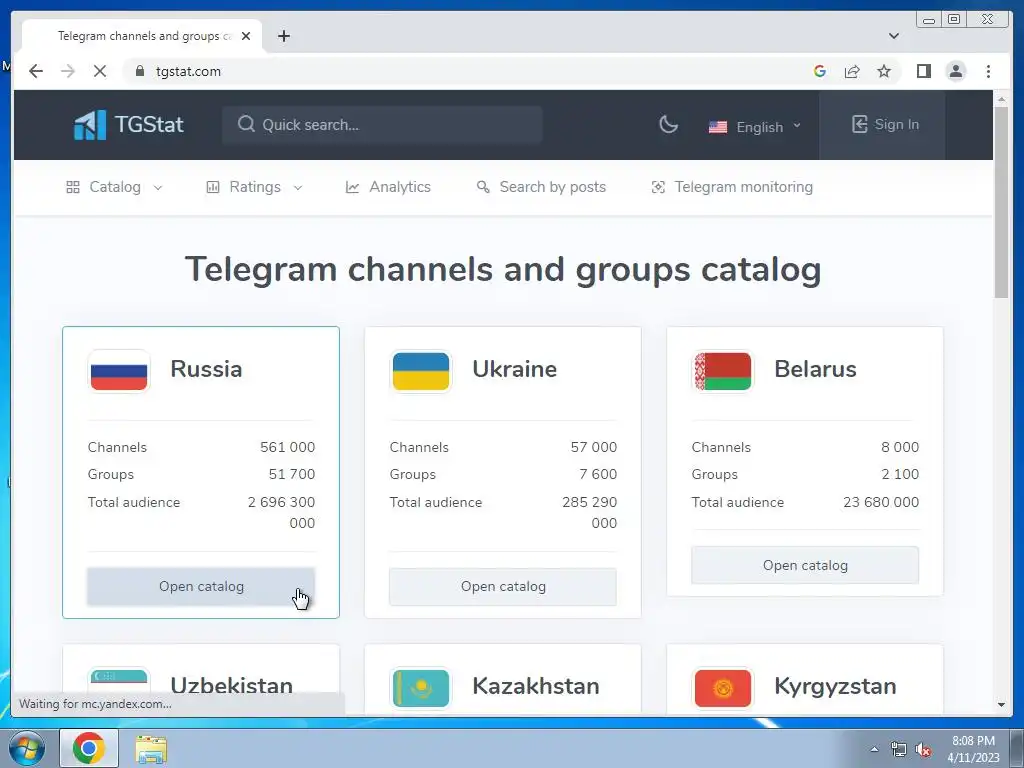Image resolution: width=1024 pixels, height=768 pixels.
Task: Open Telegram monitoring
Action: [x=732, y=187]
